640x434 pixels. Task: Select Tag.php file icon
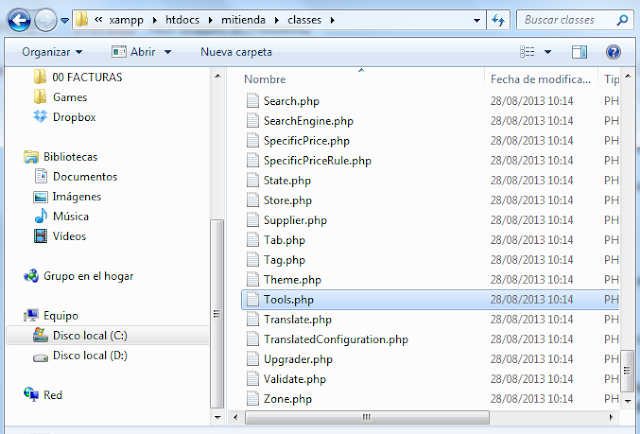click(x=253, y=260)
